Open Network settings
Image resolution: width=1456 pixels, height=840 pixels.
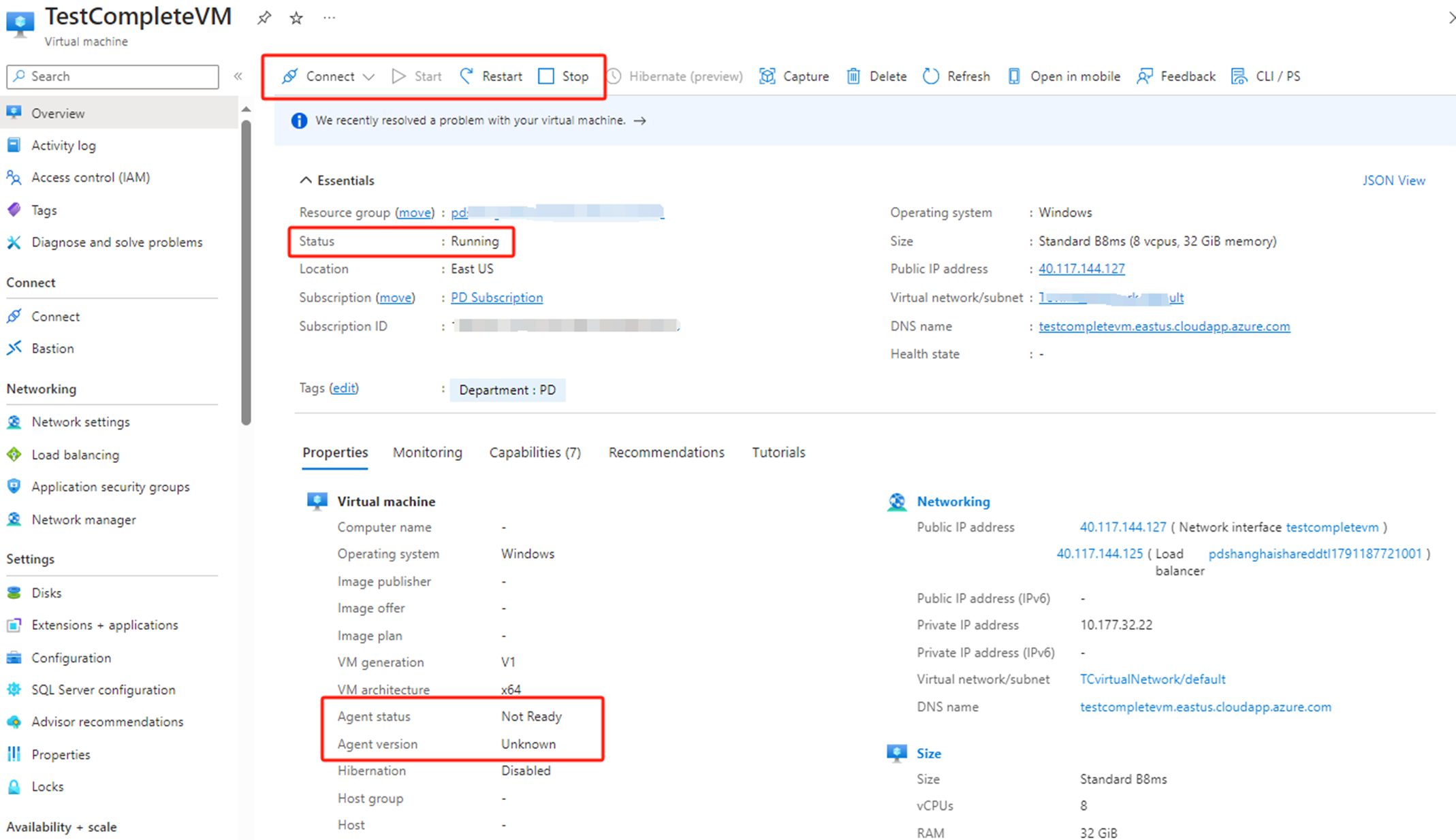click(80, 422)
